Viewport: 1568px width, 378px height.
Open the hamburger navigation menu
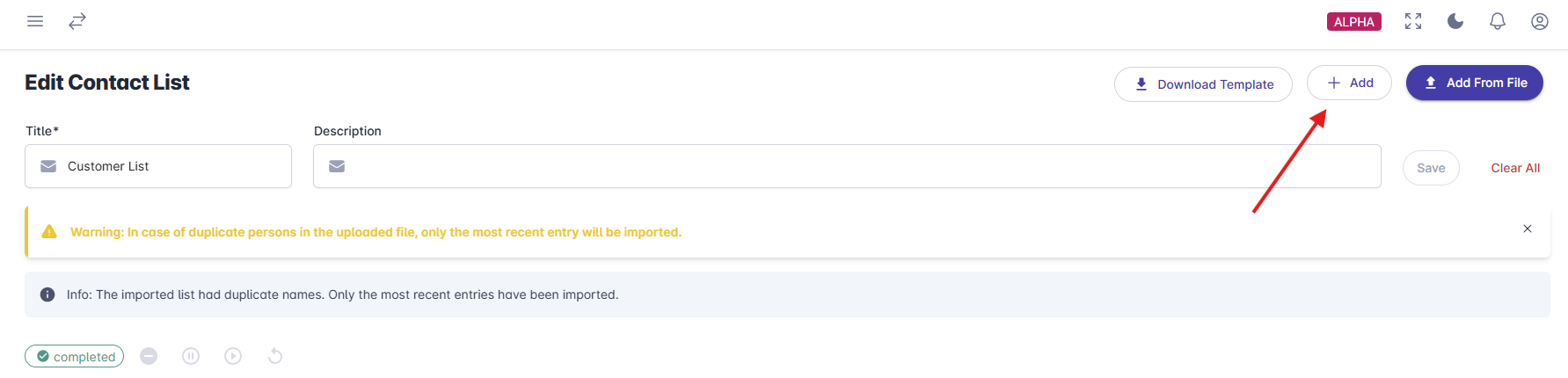[35, 21]
